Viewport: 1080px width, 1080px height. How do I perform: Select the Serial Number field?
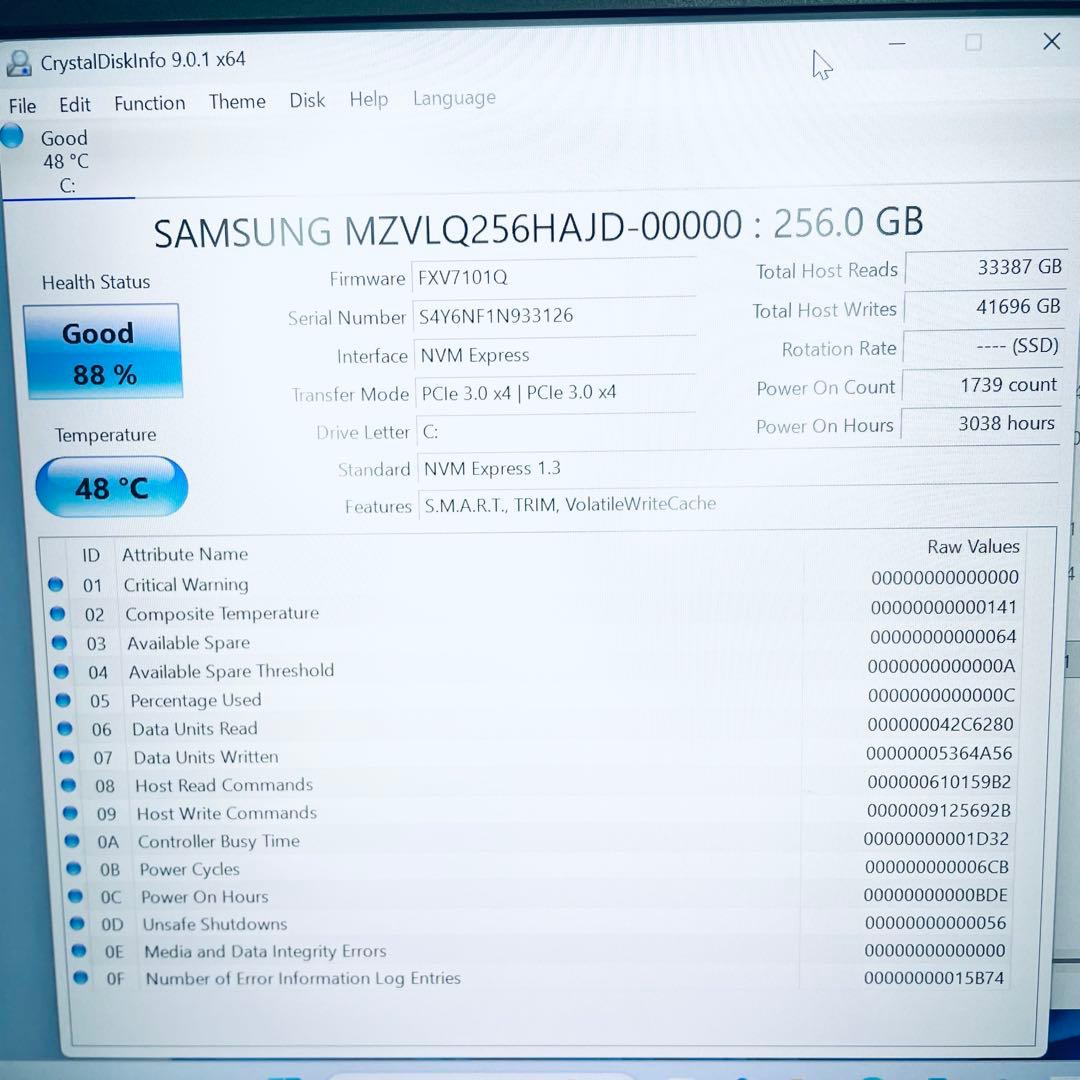555,315
